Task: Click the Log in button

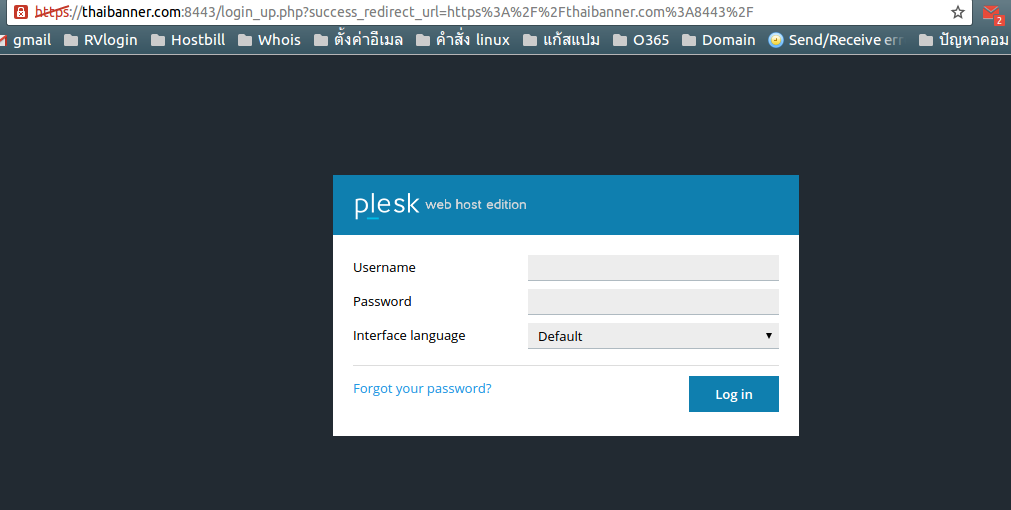Action: point(733,394)
